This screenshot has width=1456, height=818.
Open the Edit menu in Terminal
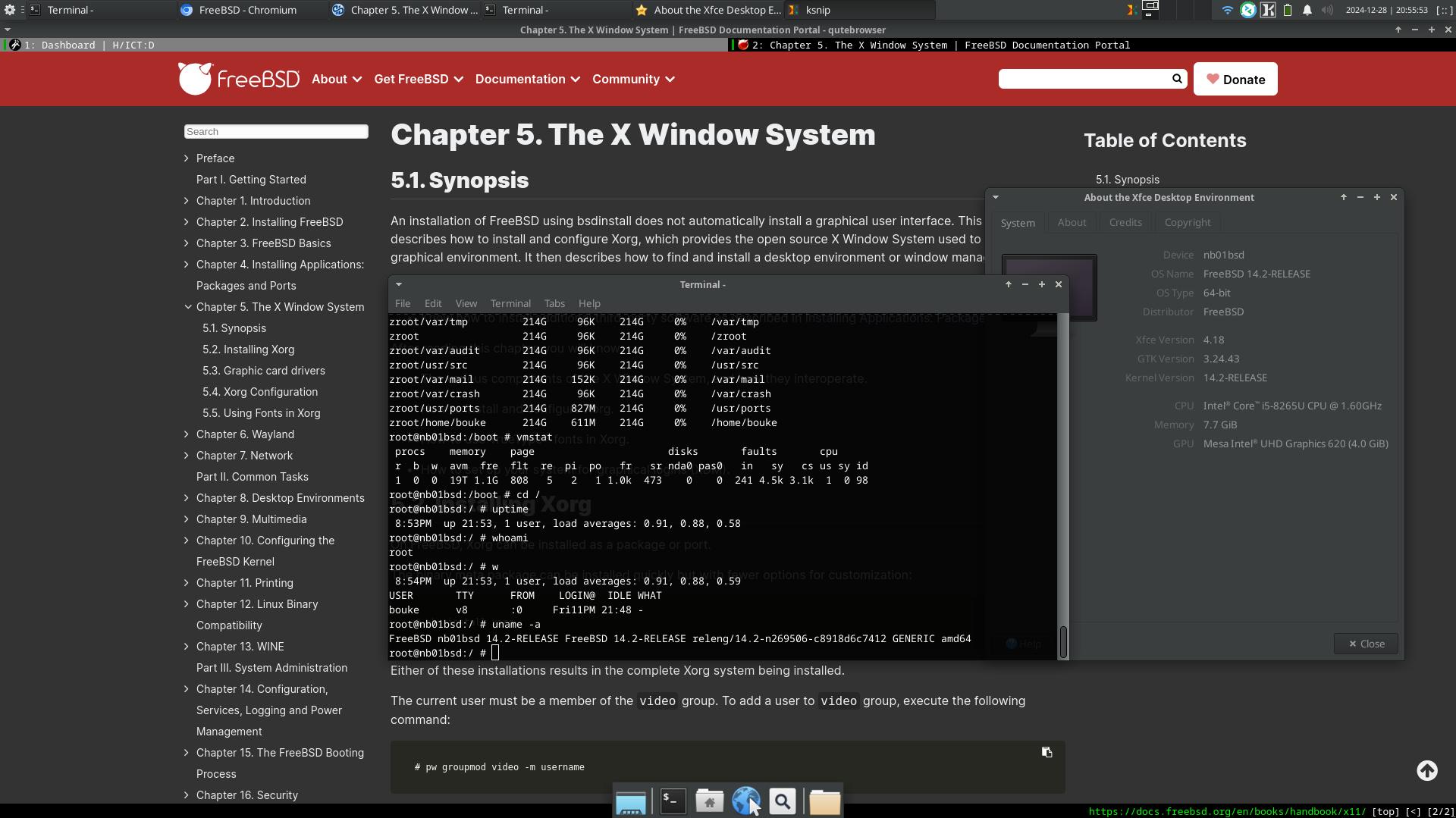tap(433, 303)
